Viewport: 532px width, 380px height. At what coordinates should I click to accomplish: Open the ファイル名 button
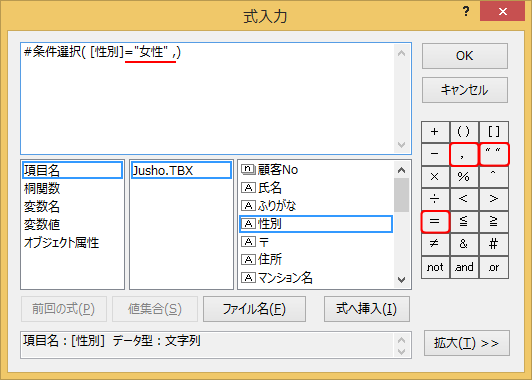click(254, 309)
